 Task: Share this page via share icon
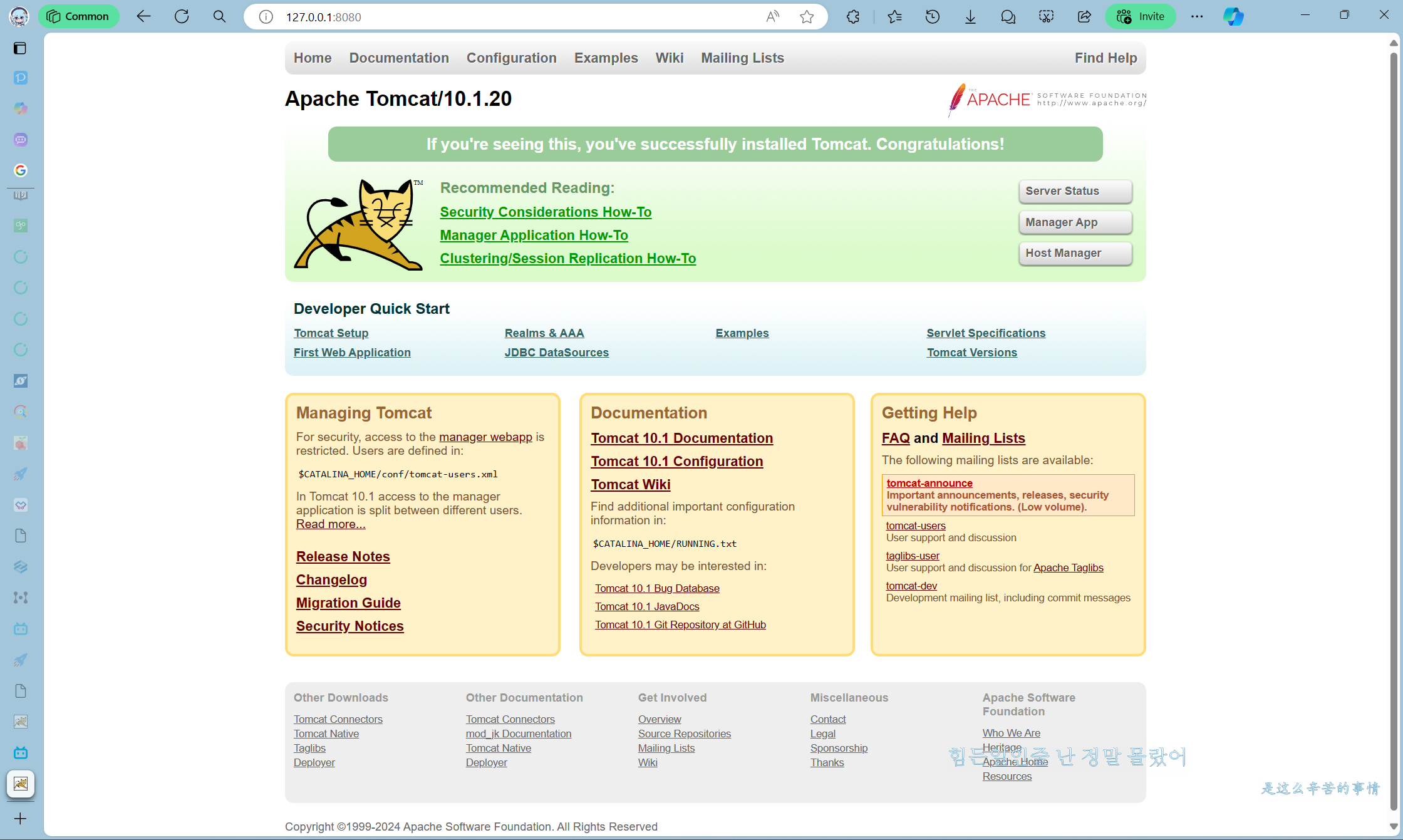pyautogui.click(x=1084, y=17)
